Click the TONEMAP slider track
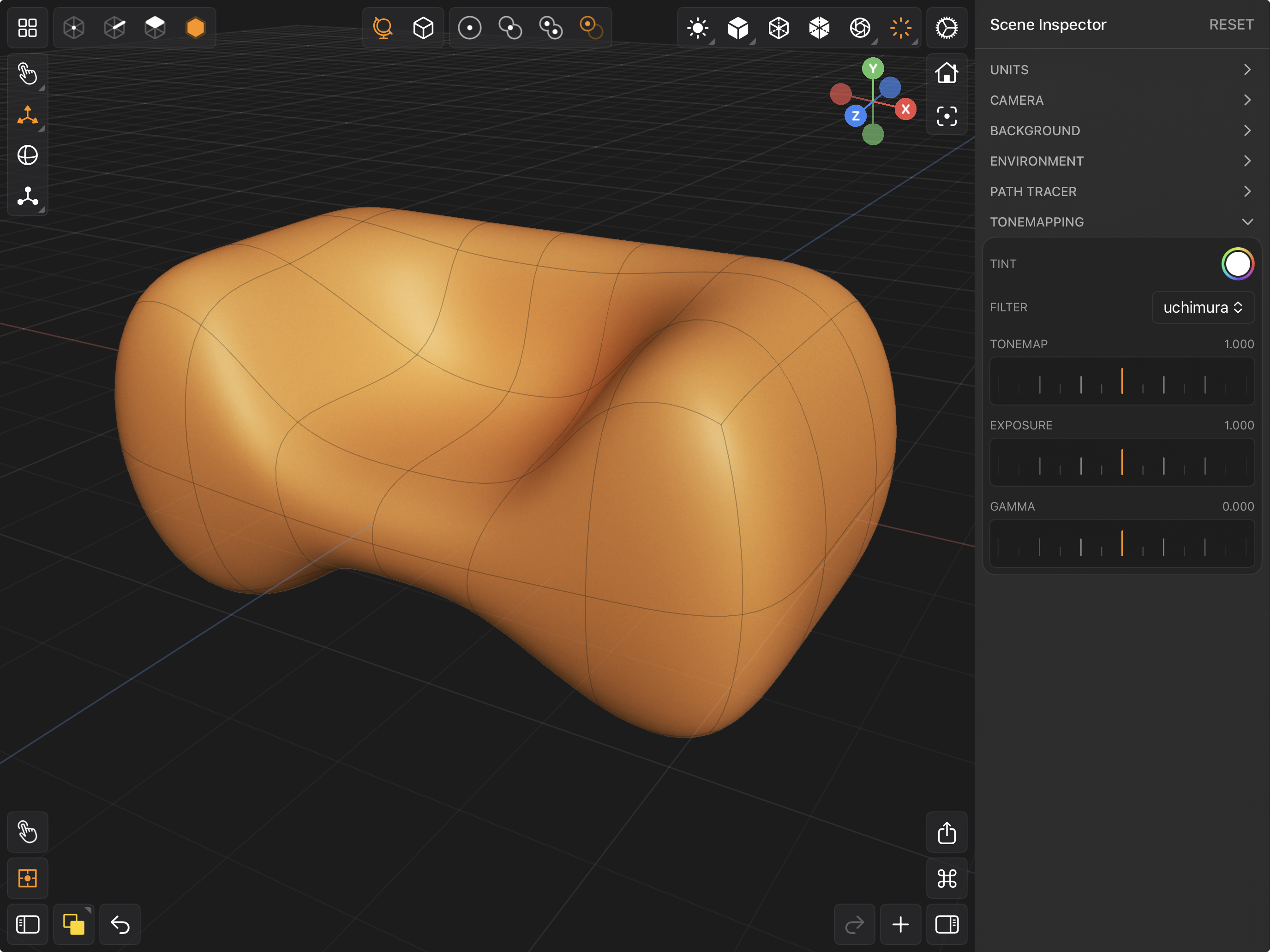The height and width of the screenshot is (952, 1270). click(1122, 381)
